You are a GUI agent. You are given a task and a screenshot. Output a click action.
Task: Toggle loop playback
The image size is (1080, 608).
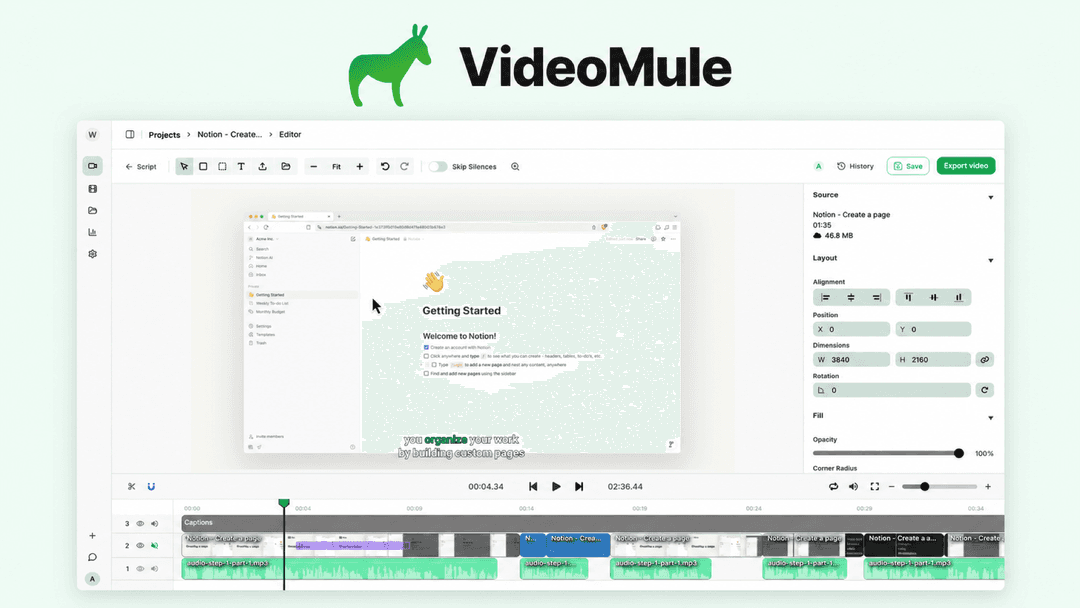[x=833, y=487]
